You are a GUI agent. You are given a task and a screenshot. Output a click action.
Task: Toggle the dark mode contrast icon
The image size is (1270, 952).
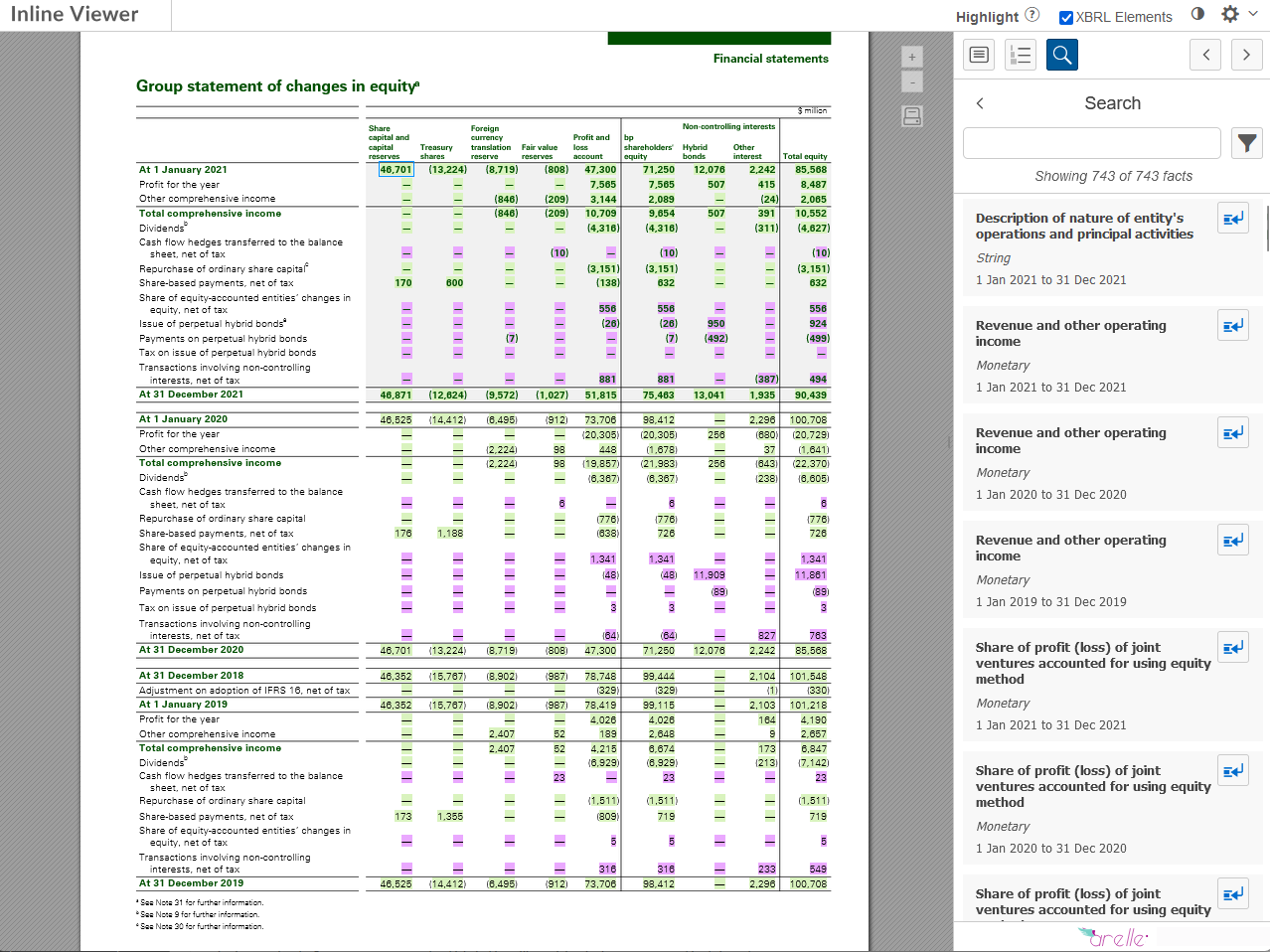[1197, 14]
